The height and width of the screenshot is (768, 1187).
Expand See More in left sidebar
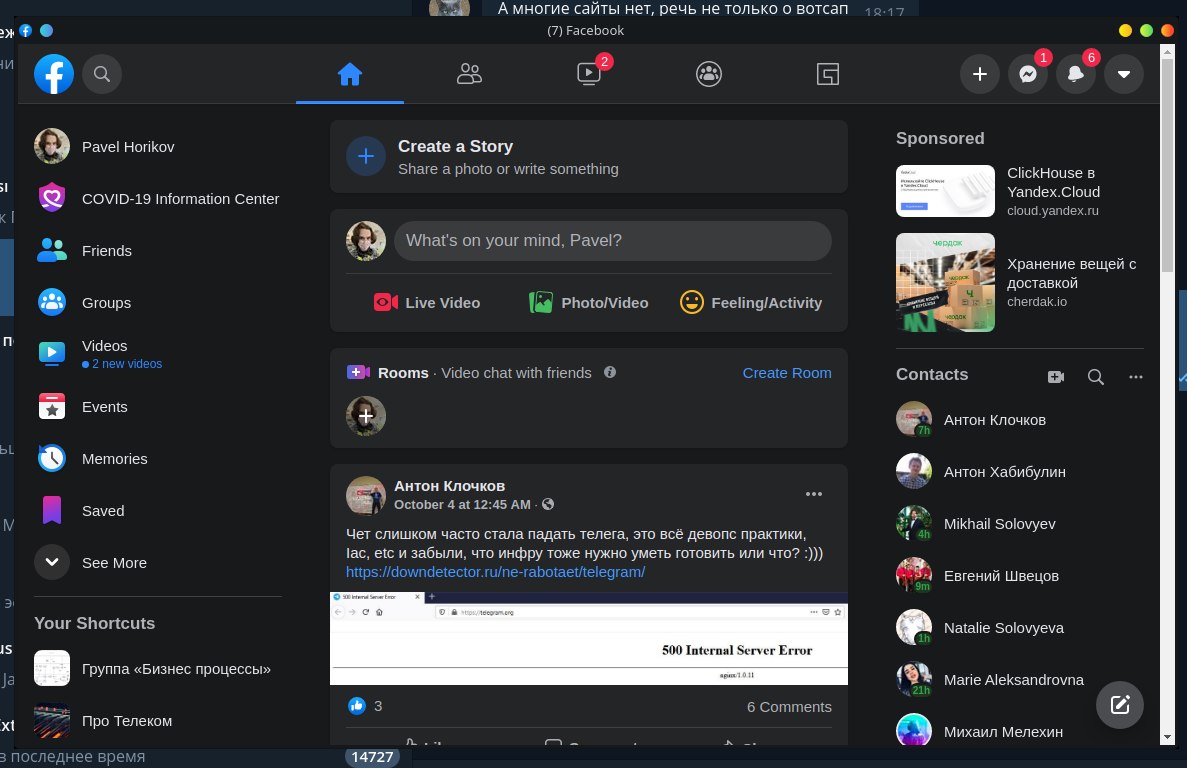pyautogui.click(x=157, y=563)
